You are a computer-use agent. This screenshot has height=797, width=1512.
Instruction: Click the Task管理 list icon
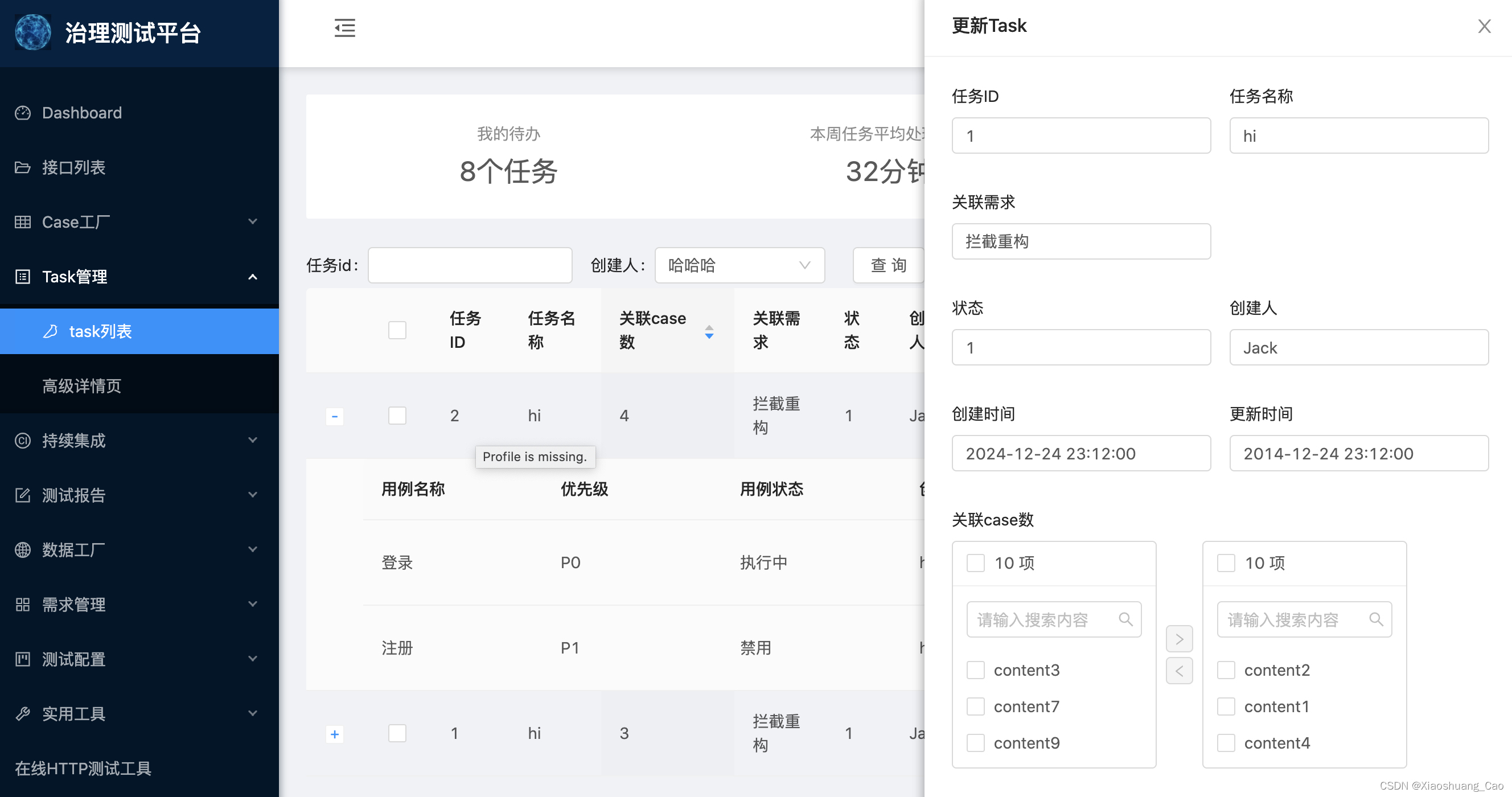pyautogui.click(x=22, y=277)
